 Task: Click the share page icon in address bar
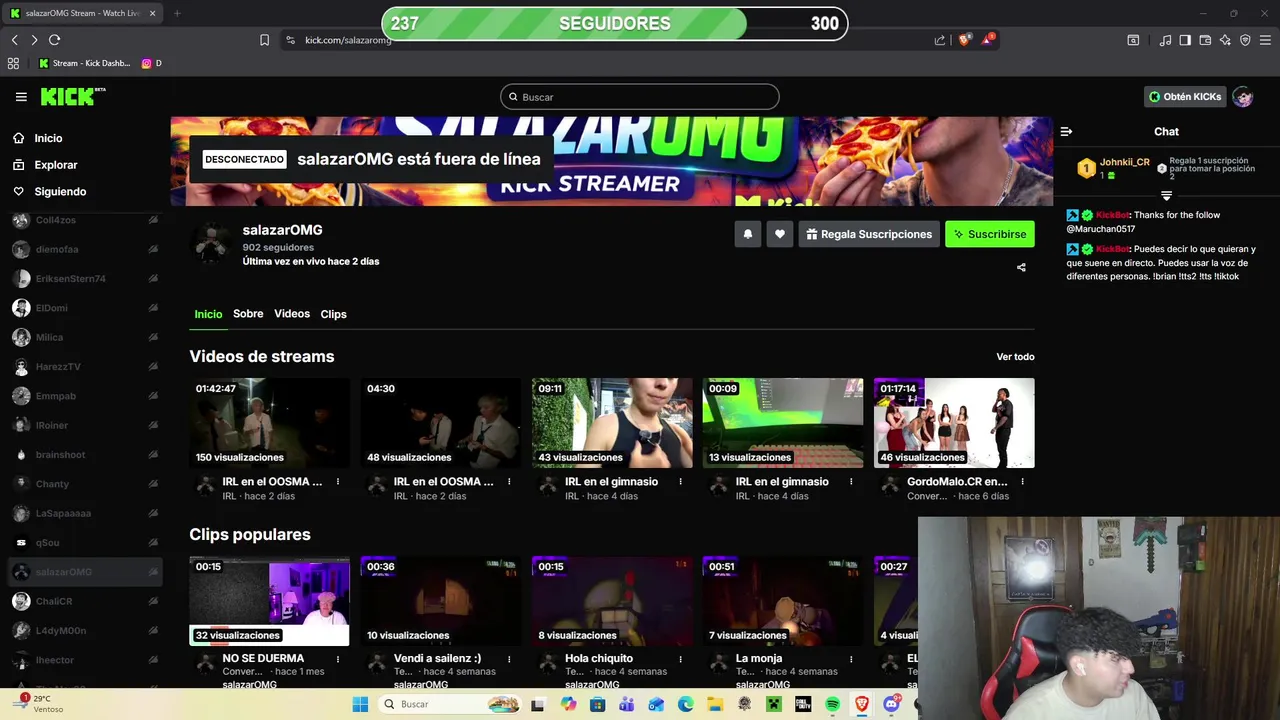(940, 40)
